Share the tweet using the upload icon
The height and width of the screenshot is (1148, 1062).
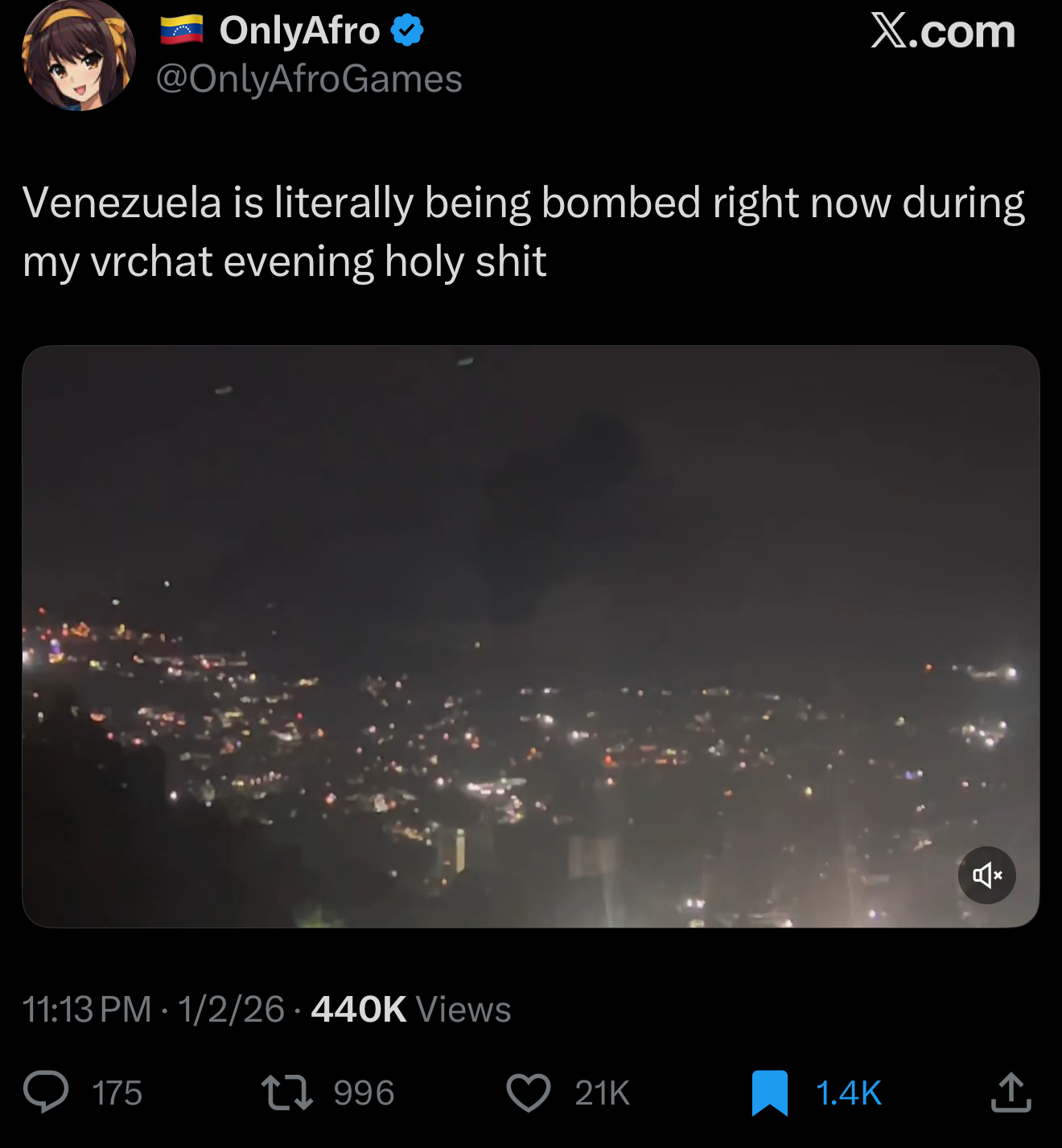pyautogui.click(x=1011, y=1092)
